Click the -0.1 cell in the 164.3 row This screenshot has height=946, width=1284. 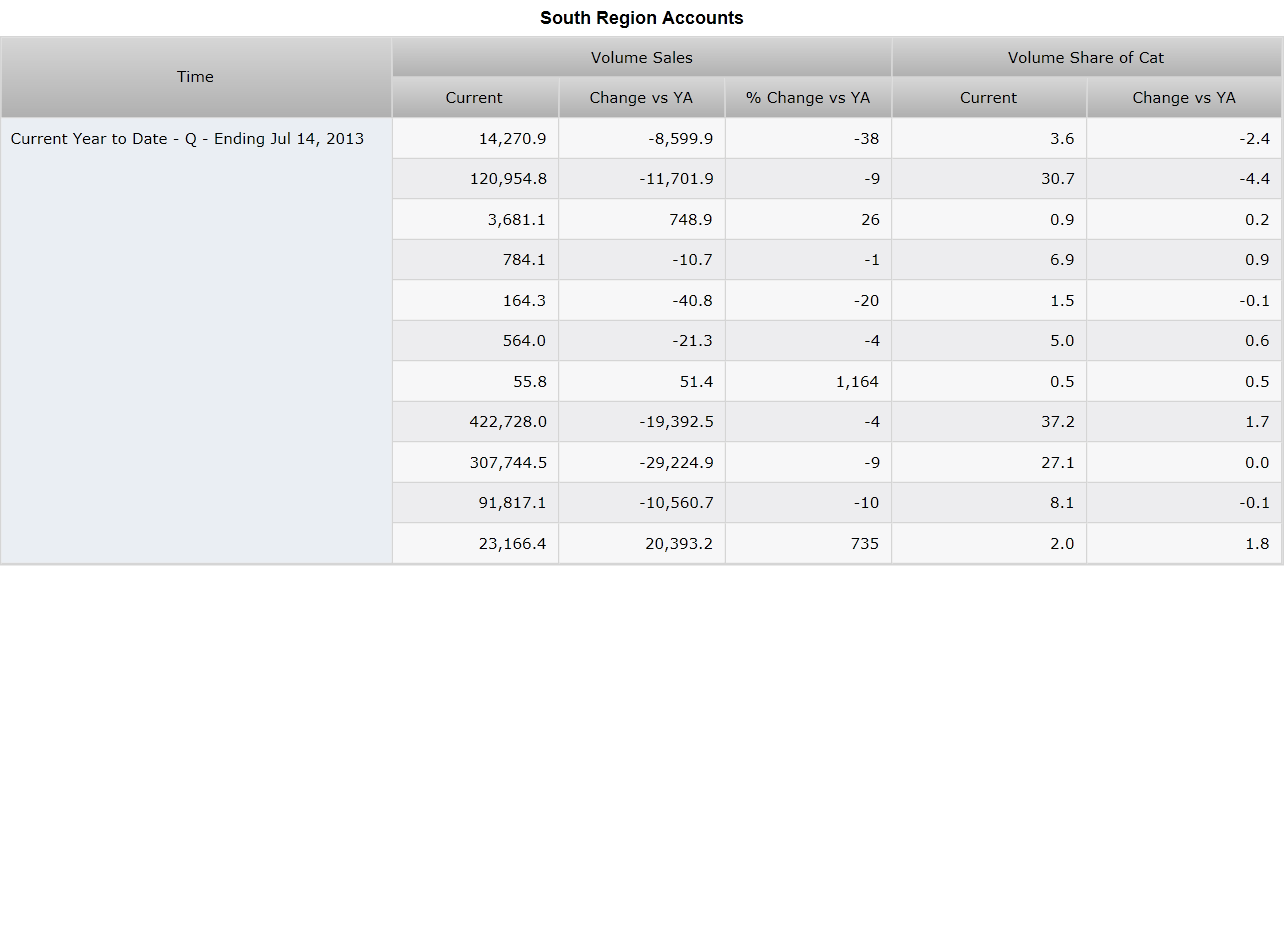tap(1184, 301)
